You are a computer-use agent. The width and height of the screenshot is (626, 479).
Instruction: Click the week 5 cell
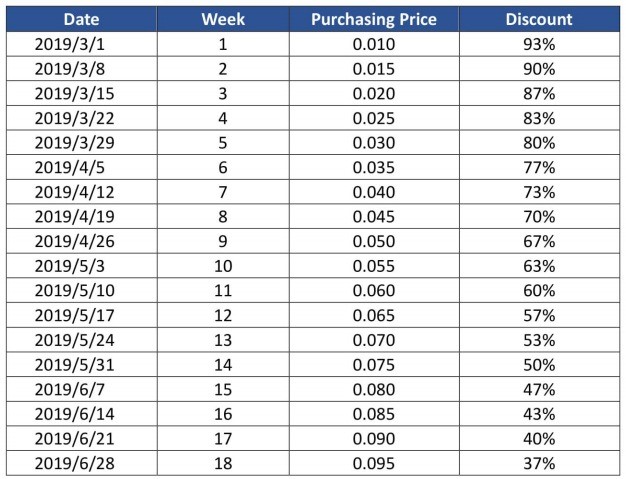pos(223,143)
